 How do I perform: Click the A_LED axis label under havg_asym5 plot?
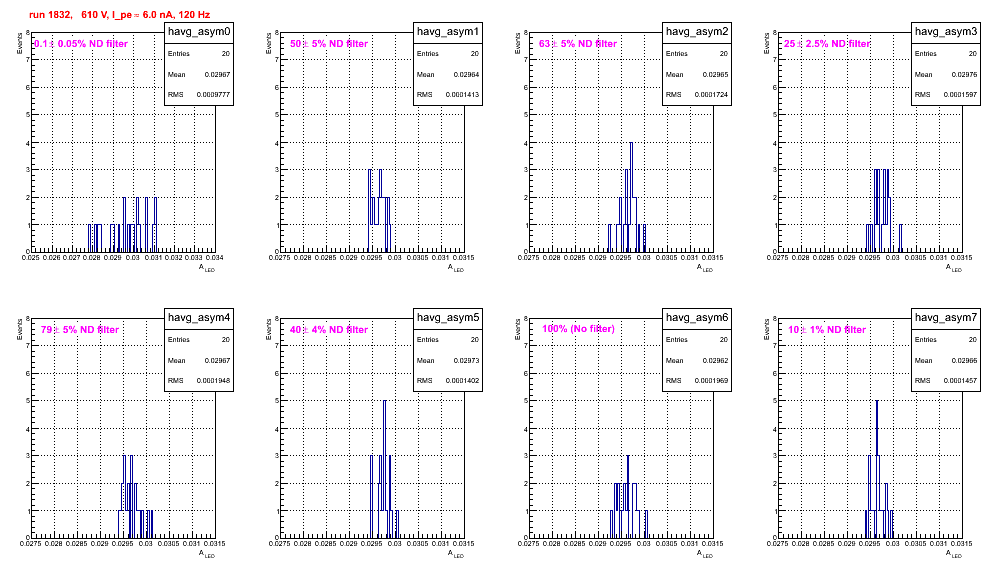[x=456, y=555]
